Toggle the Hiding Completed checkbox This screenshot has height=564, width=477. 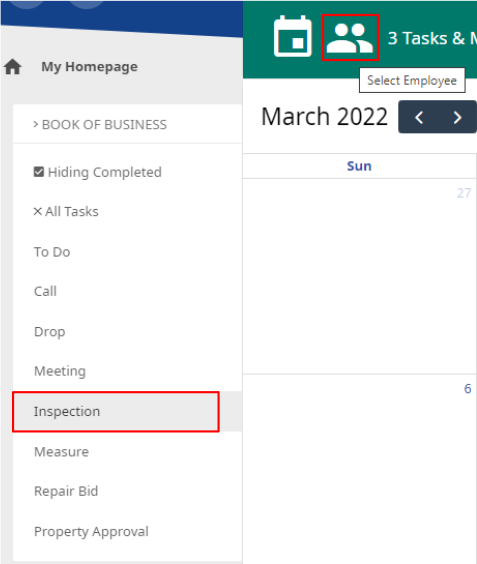39,172
